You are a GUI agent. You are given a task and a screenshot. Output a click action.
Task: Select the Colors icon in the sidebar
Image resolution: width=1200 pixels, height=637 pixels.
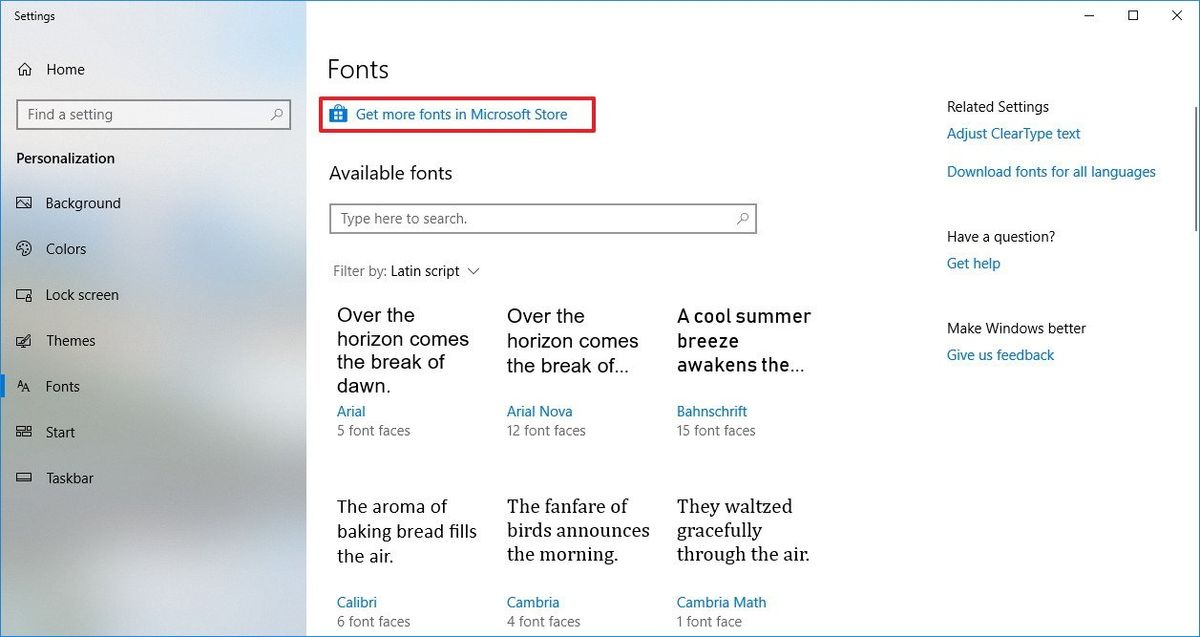(x=24, y=249)
